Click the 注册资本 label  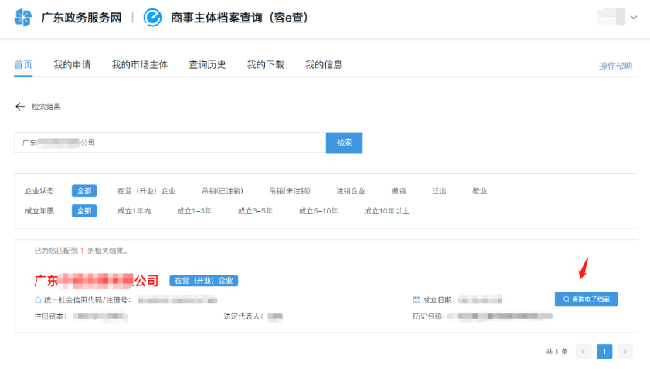click(50, 316)
